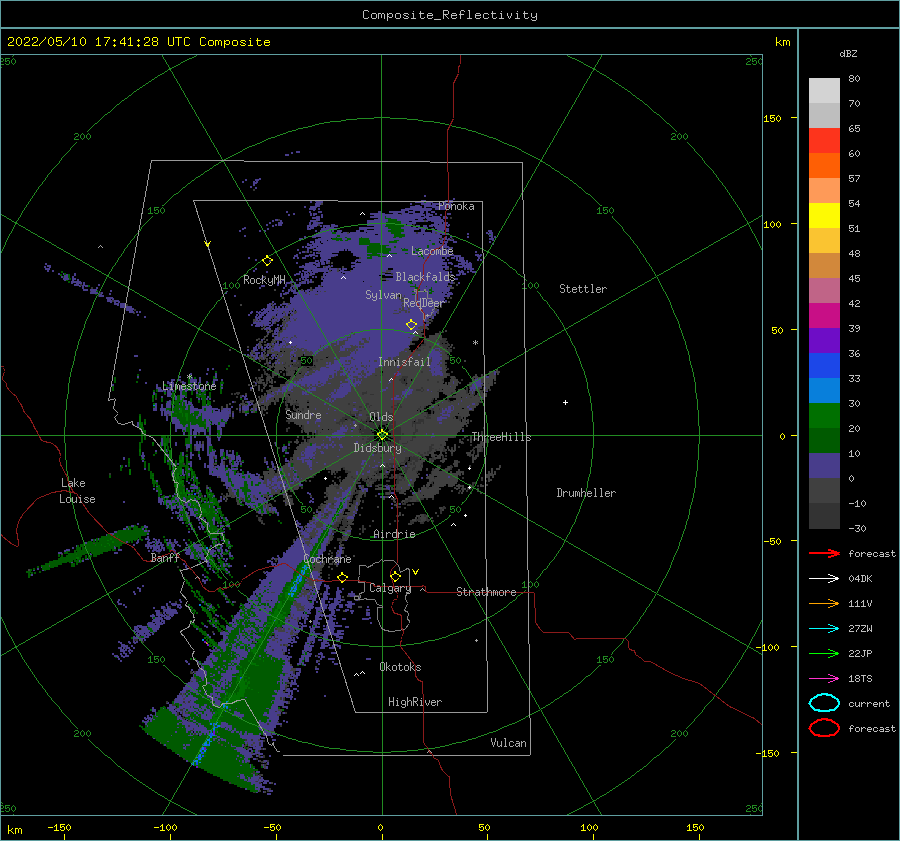Click the Sundre town label
Screen dimensions: 900x841
coord(304,414)
